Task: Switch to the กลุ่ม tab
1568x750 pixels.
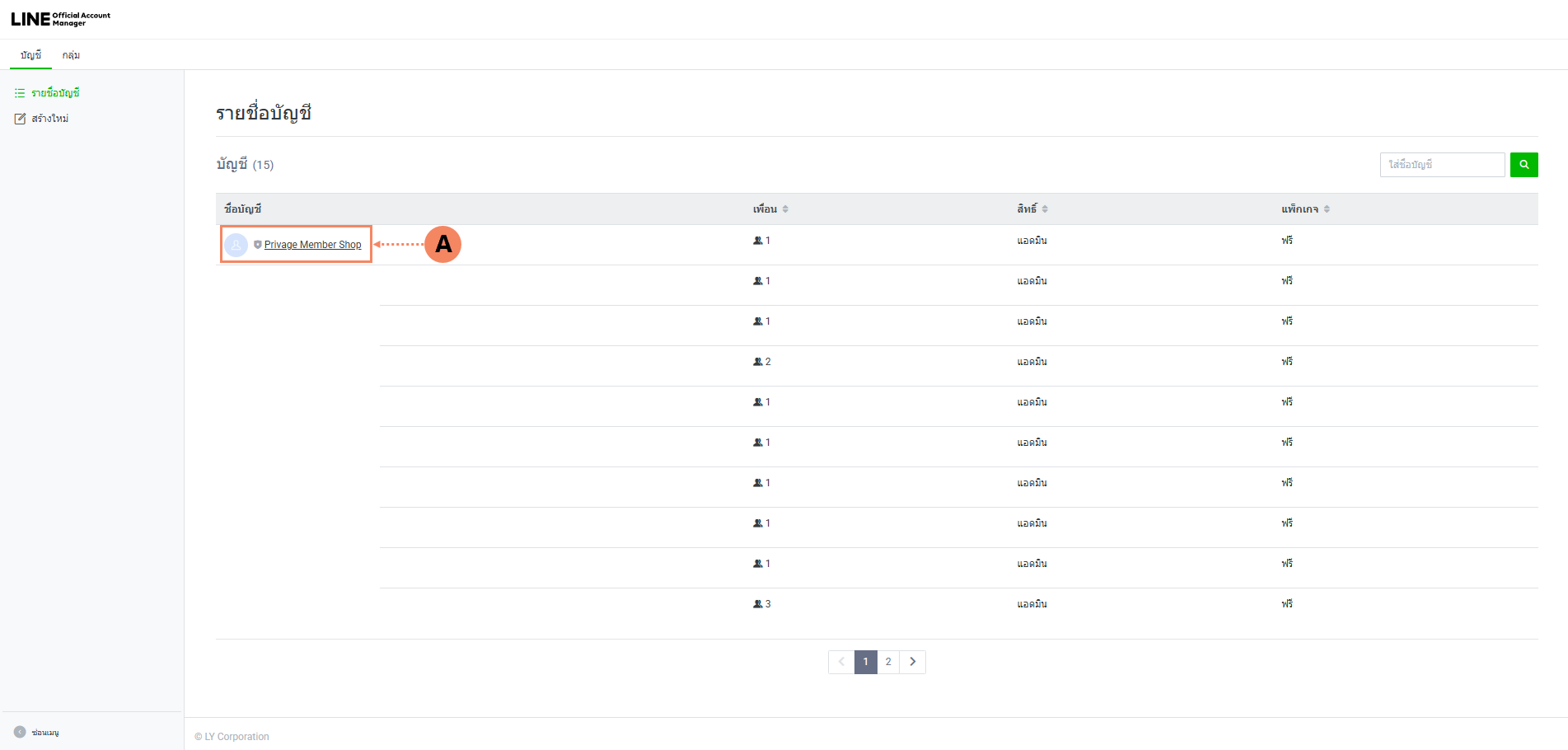Action: (71, 55)
